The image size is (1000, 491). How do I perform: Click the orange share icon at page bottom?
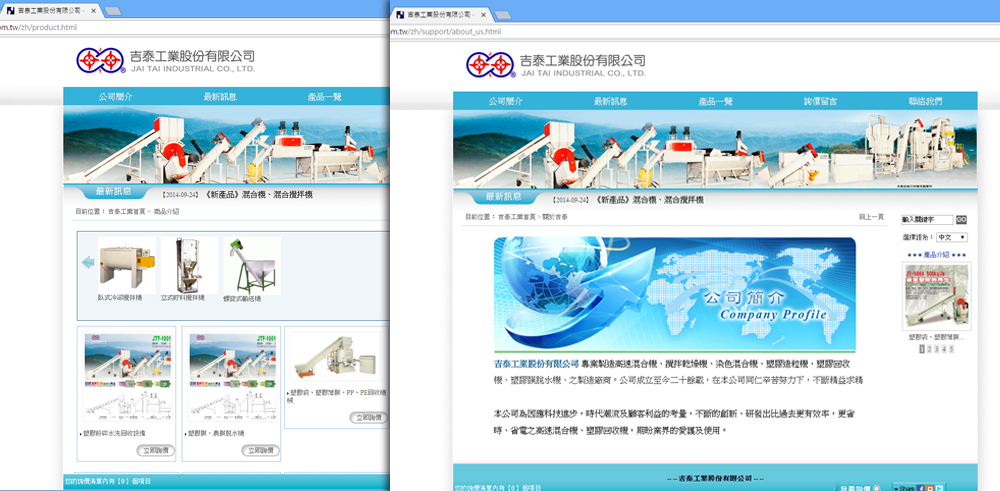[930, 488]
